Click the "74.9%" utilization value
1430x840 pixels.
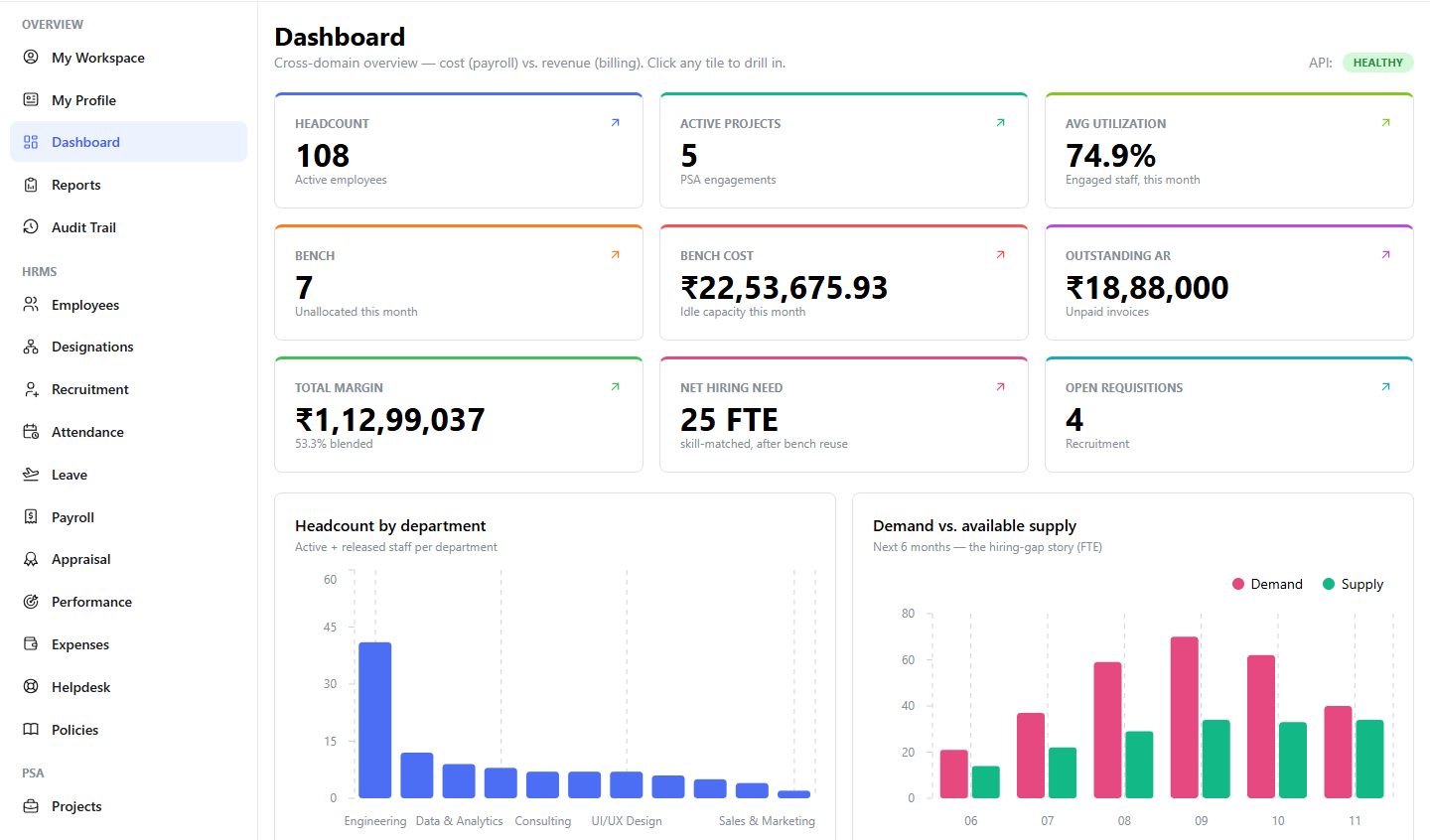pyautogui.click(x=1110, y=156)
